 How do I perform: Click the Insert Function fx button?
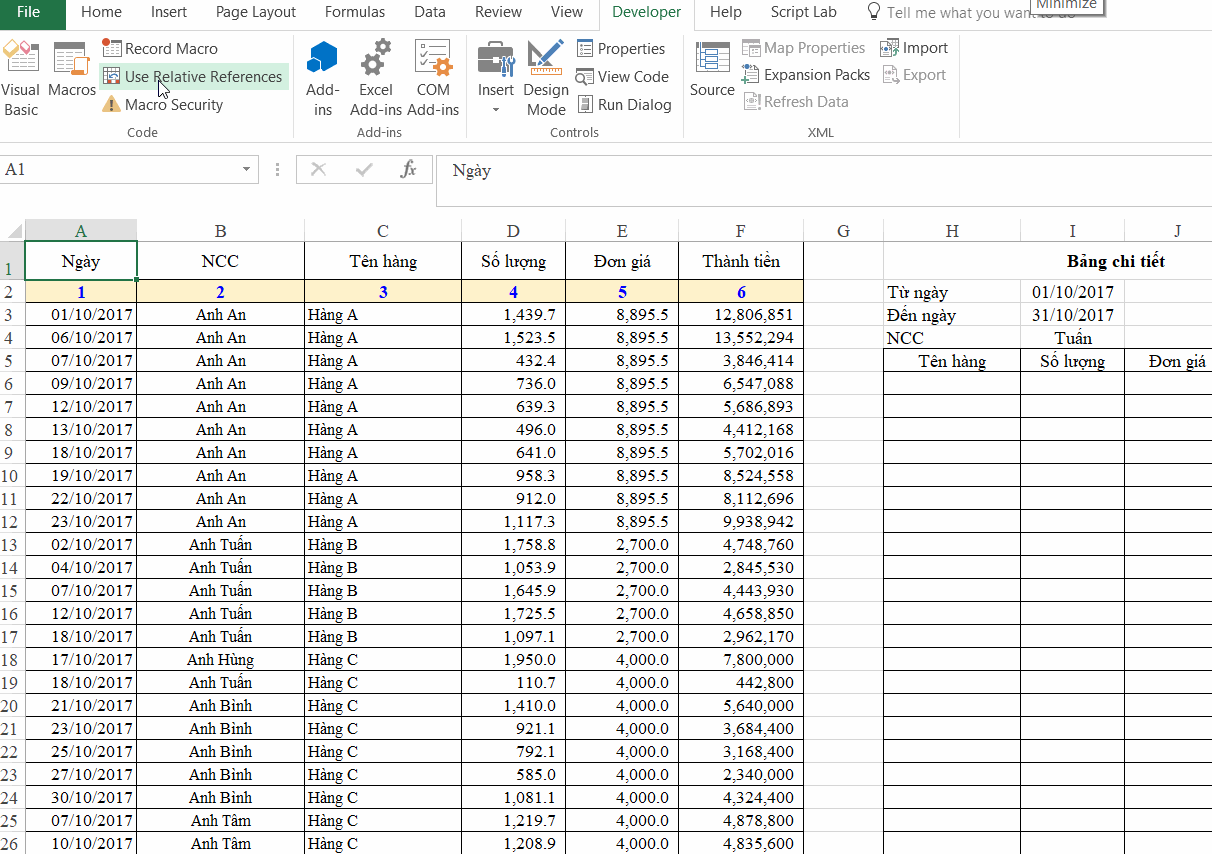(x=408, y=170)
